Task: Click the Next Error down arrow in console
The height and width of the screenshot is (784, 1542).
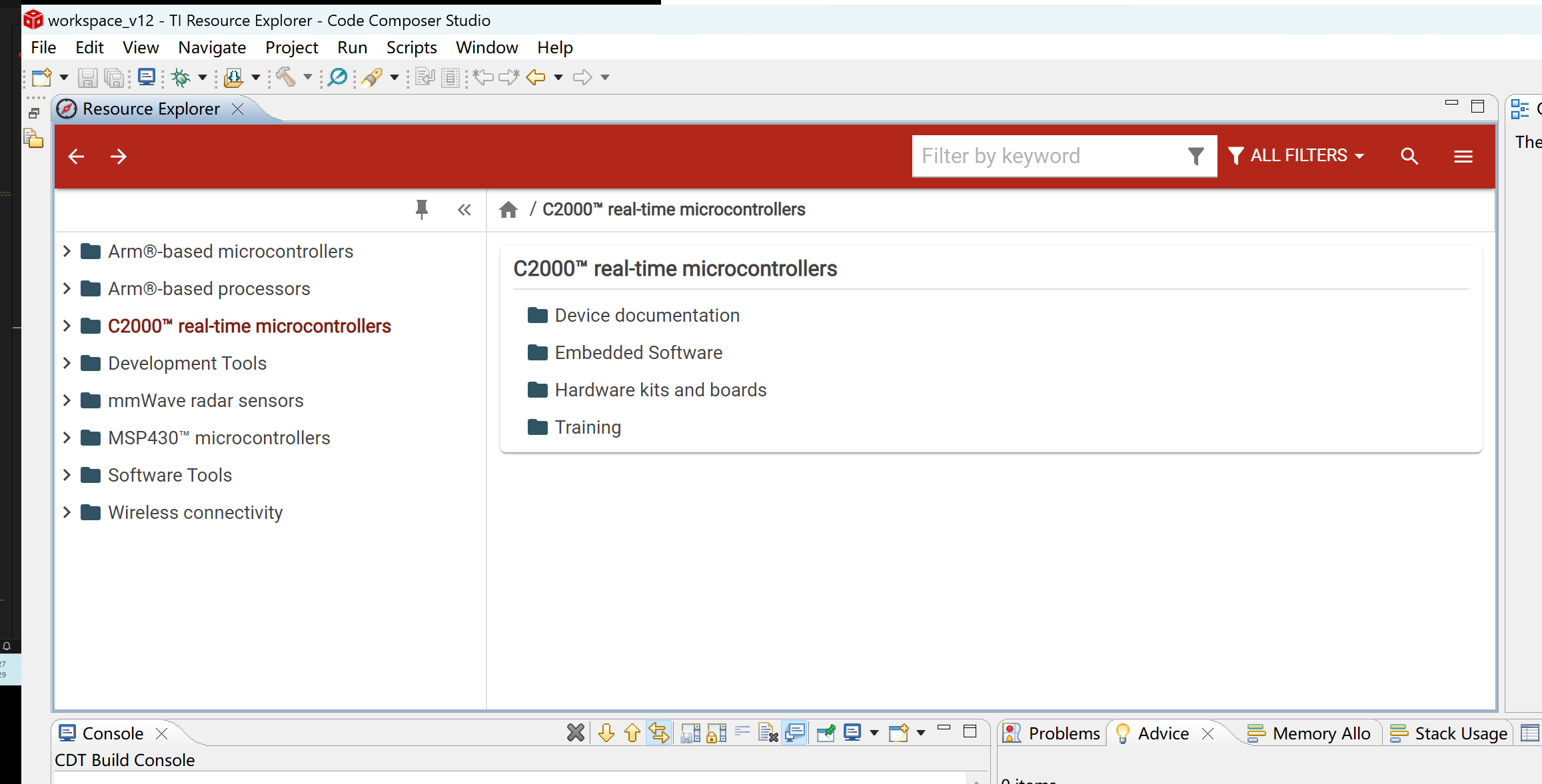Action: coord(606,733)
